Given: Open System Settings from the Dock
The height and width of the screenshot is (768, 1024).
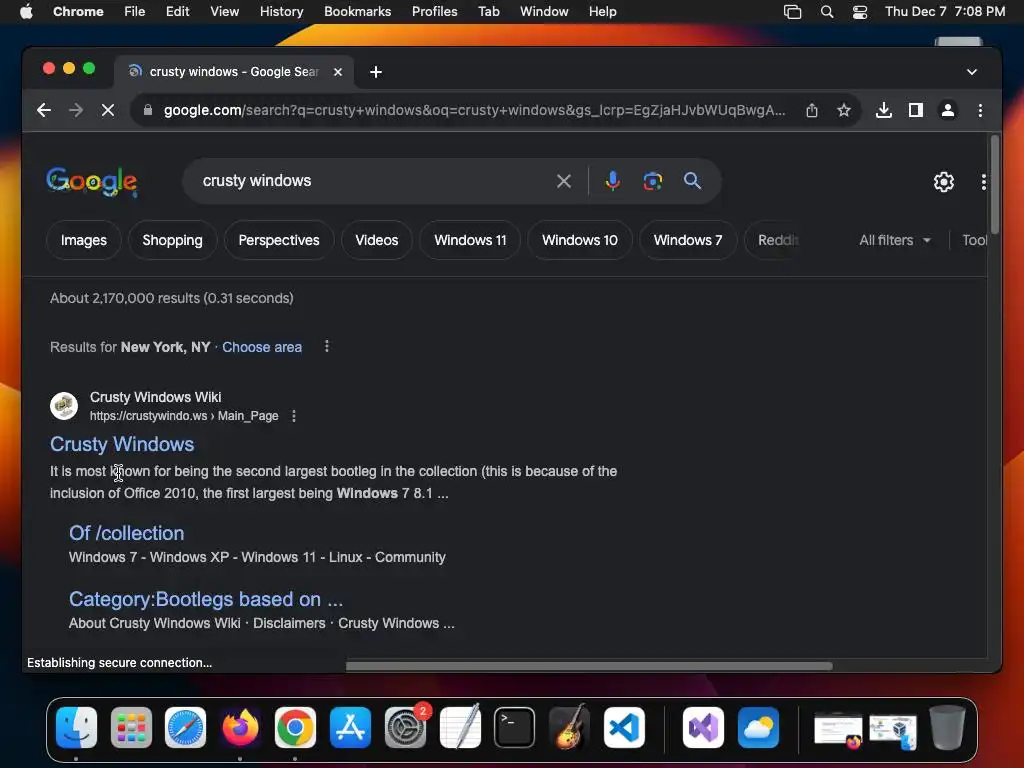Looking at the screenshot, I should click(406, 728).
